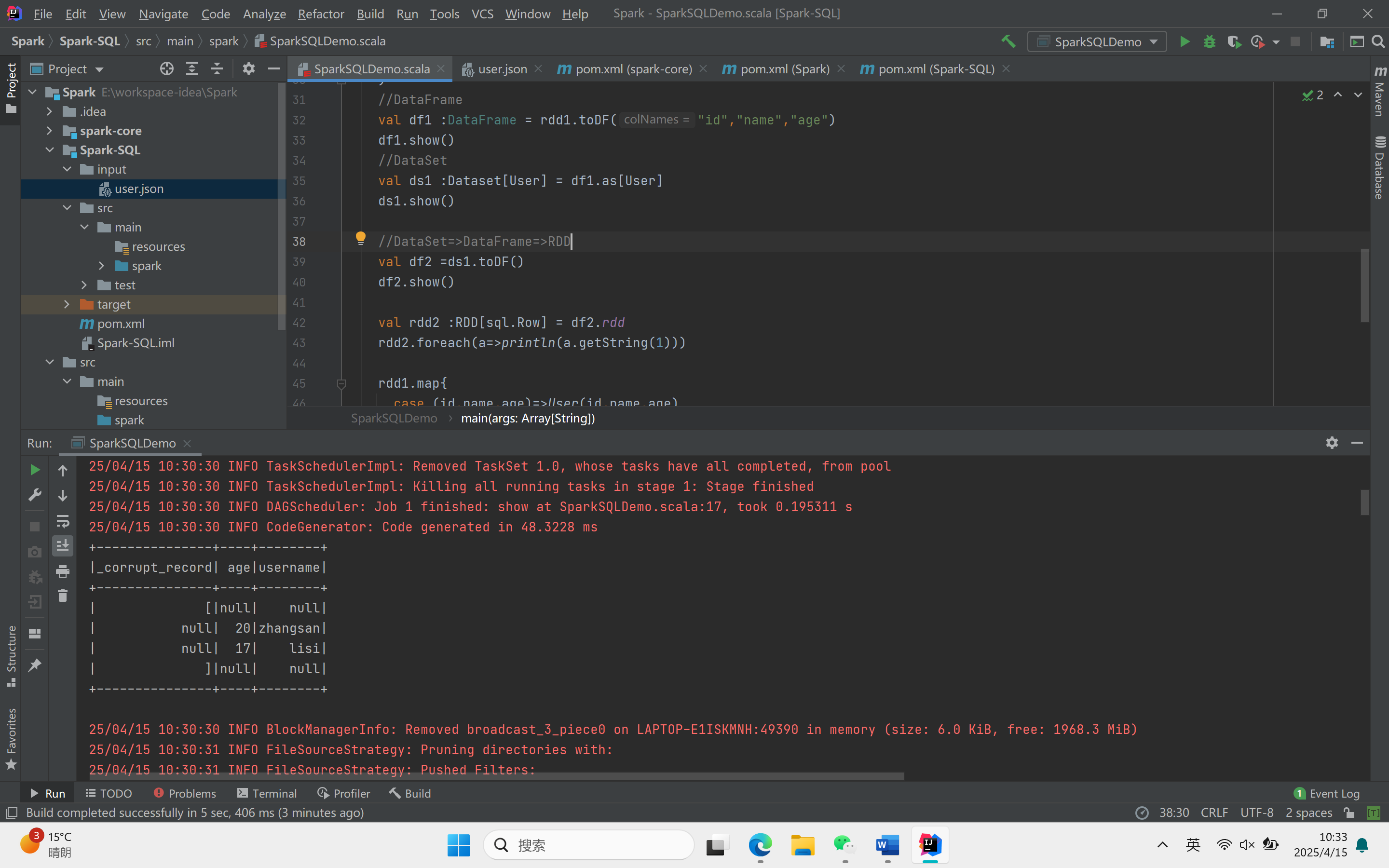
Task: Open the Terminal tool window
Action: click(267, 793)
